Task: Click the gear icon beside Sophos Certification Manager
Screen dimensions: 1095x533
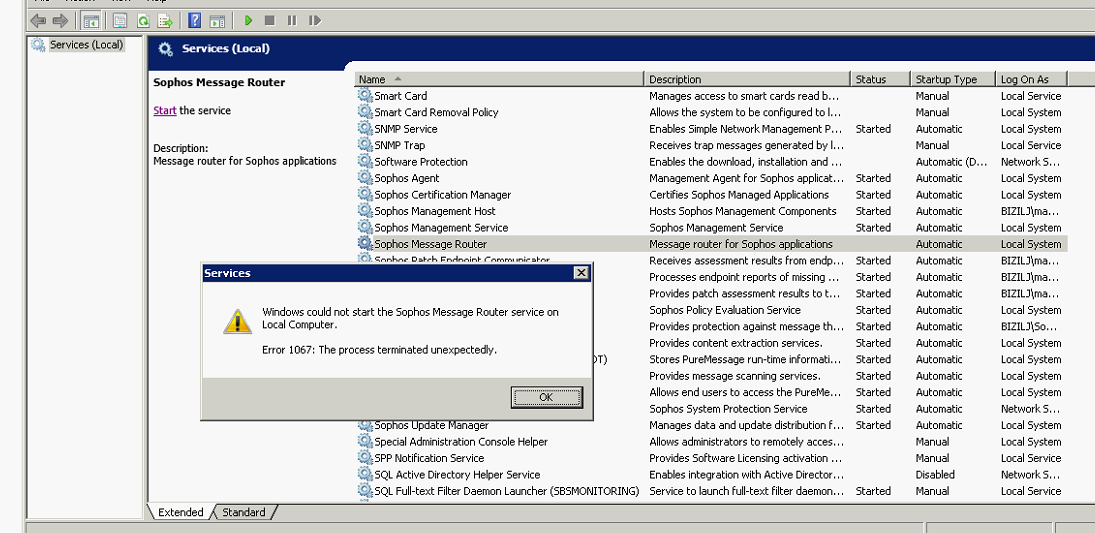Action: click(x=365, y=195)
